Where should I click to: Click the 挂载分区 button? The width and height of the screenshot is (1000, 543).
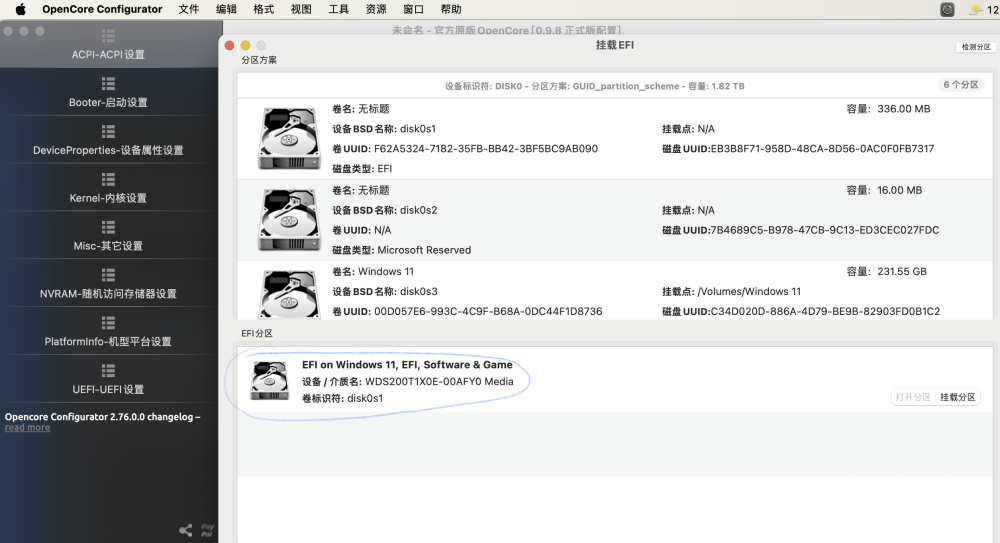[957, 397]
